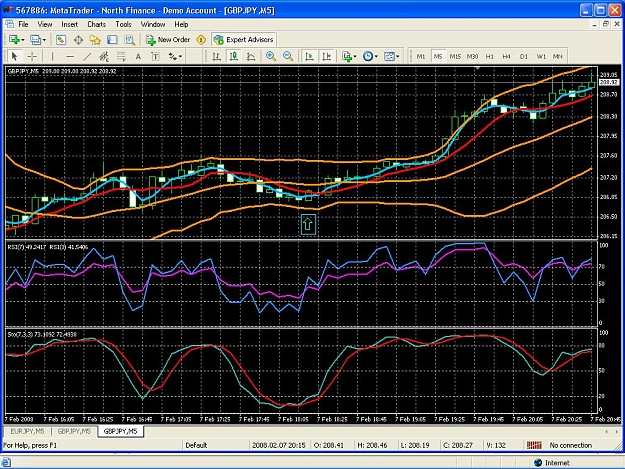Open the Insert menu
The image size is (625, 469).
point(69,24)
